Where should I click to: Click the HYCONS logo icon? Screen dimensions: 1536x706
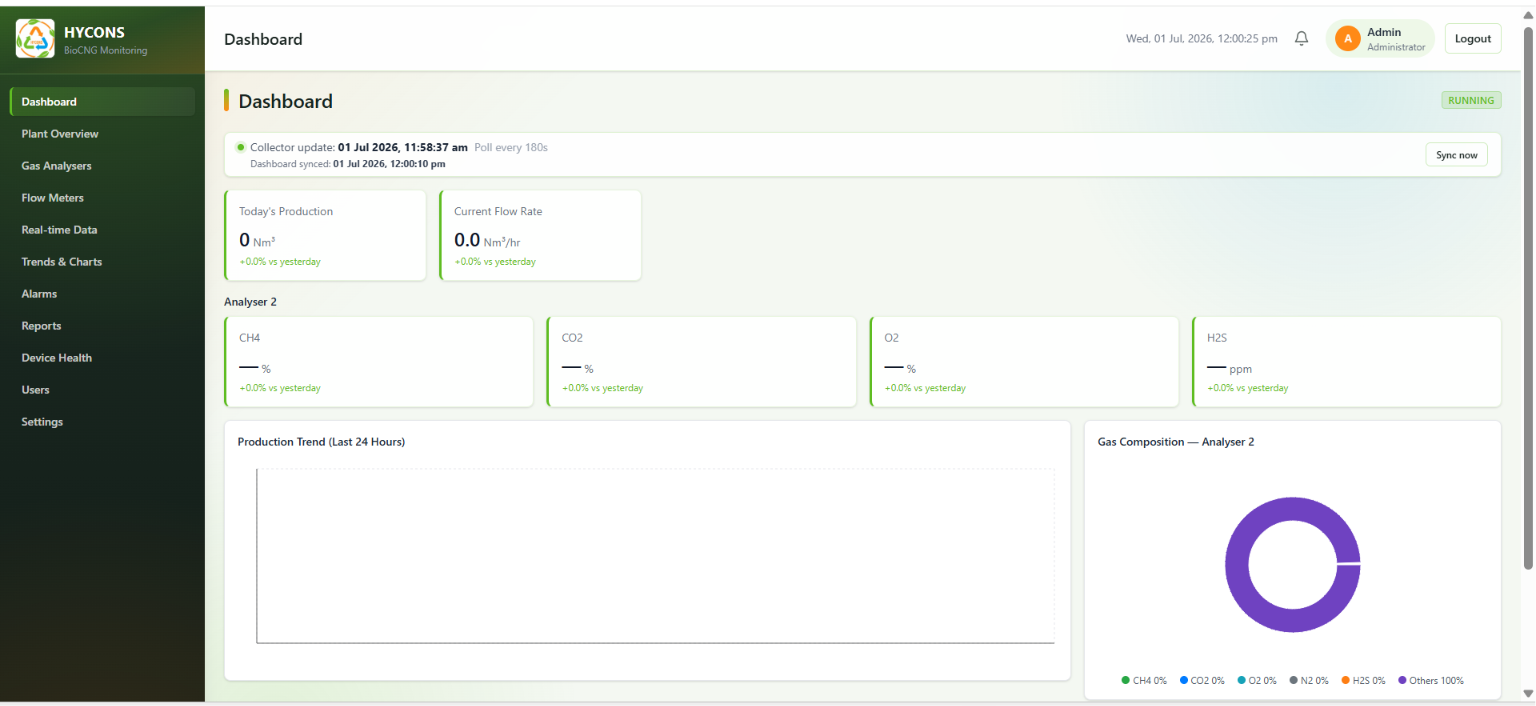point(35,39)
